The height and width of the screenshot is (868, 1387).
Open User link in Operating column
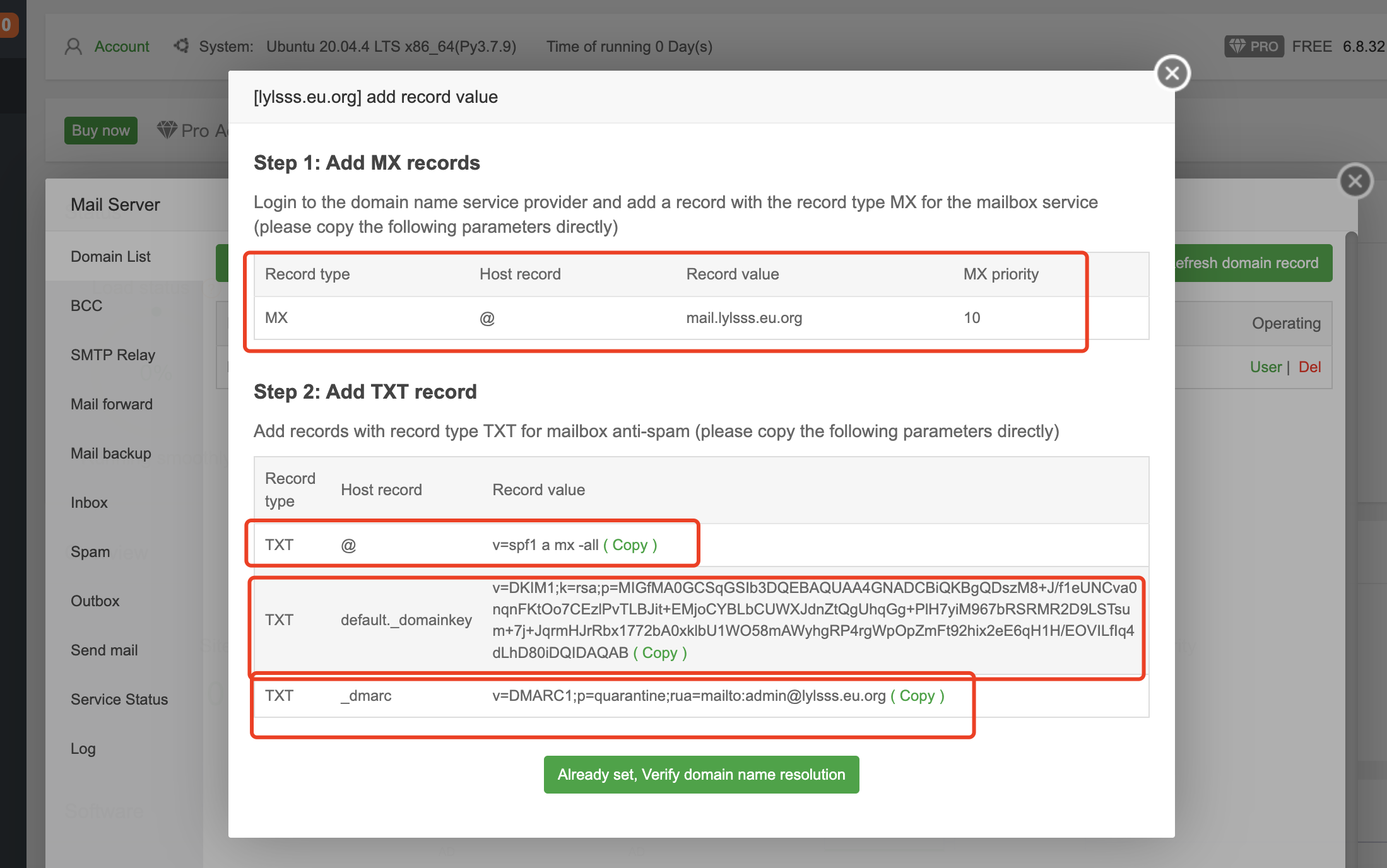pos(1265,367)
